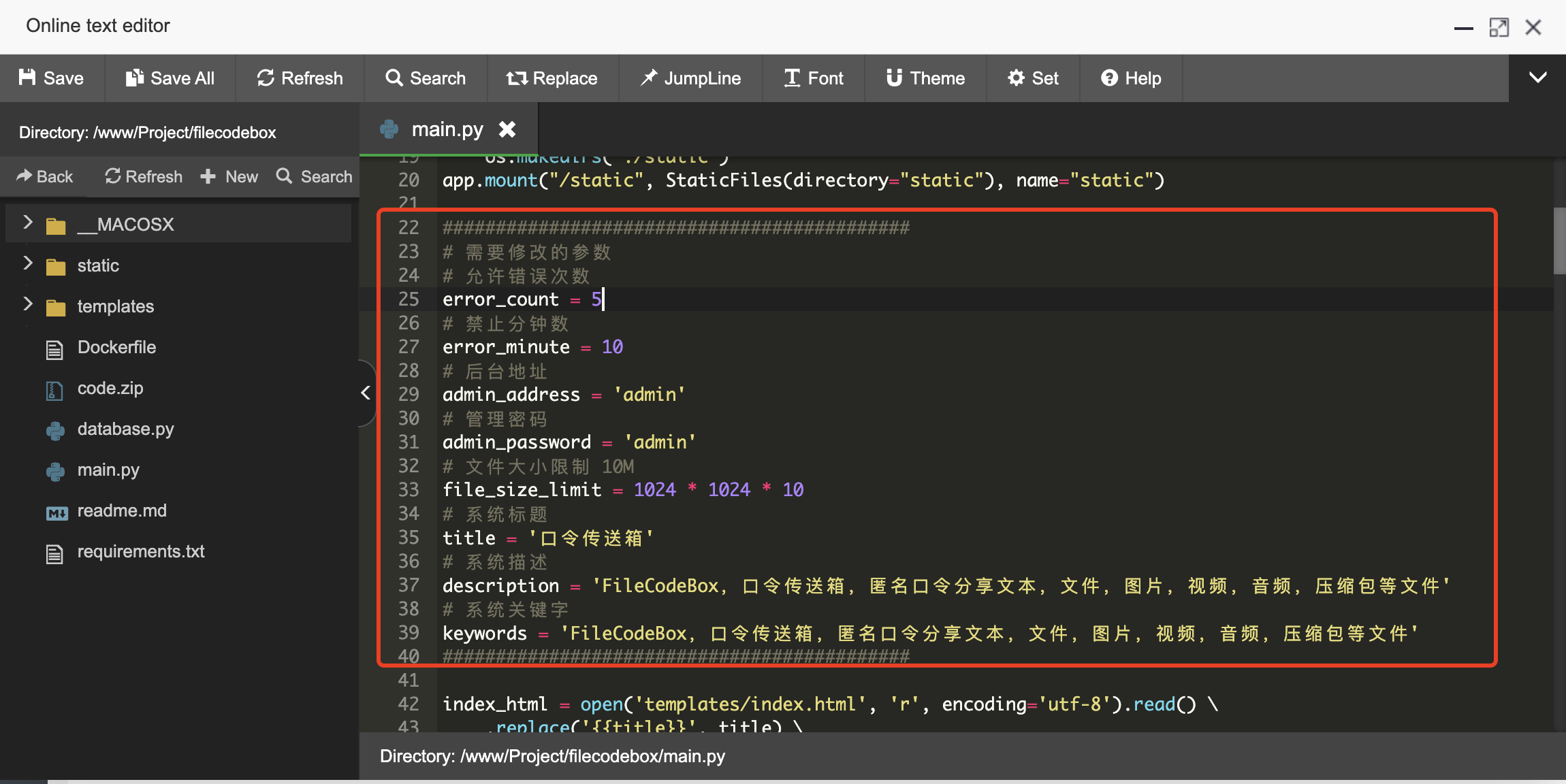Create a New file or folder

tap(229, 176)
